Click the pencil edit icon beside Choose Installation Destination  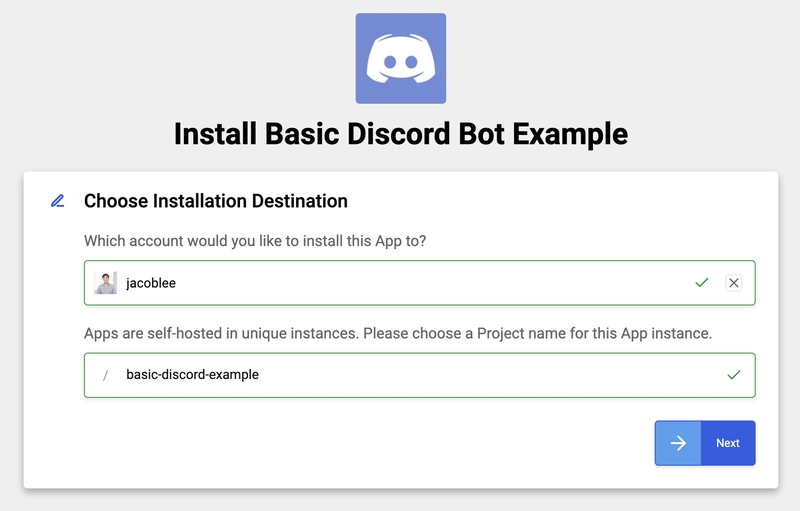coord(58,201)
